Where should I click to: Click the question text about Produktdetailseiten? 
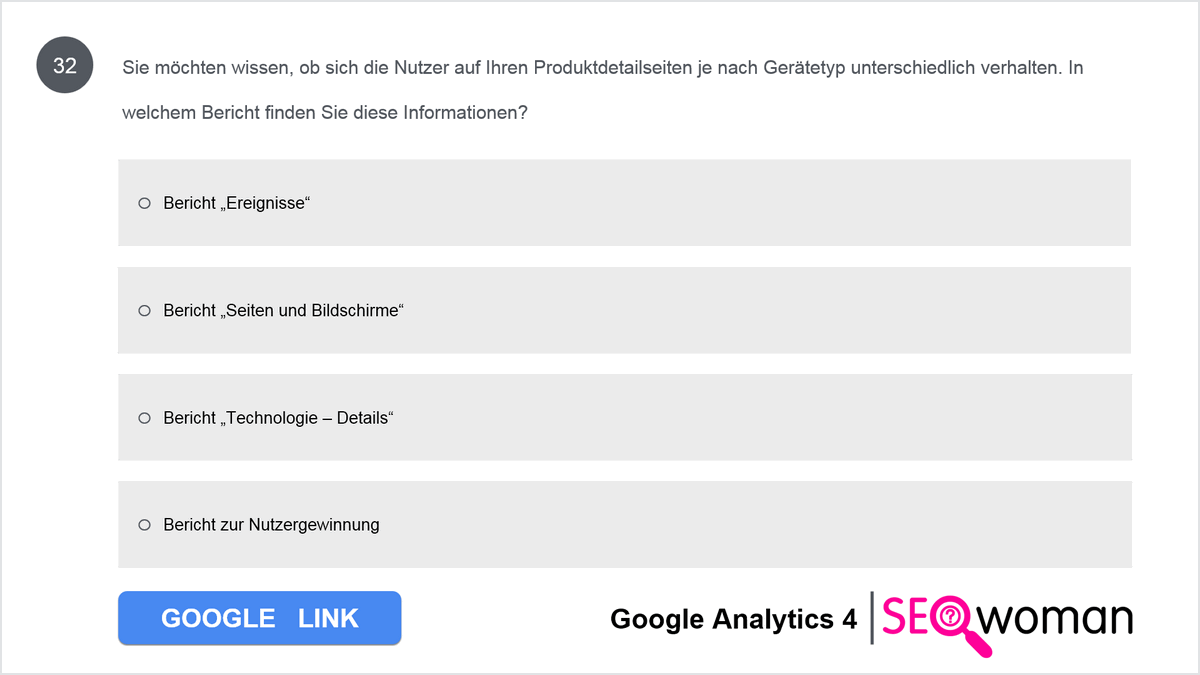point(603,90)
